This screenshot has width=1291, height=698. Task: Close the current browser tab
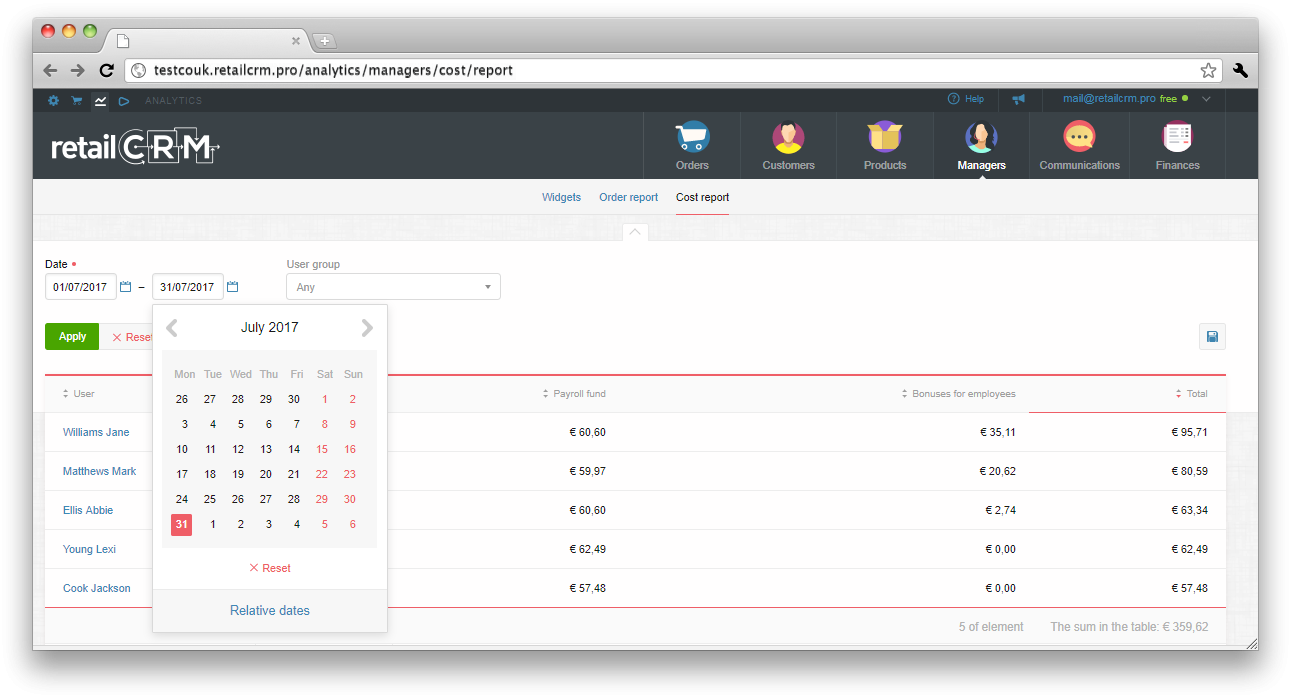coord(296,41)
